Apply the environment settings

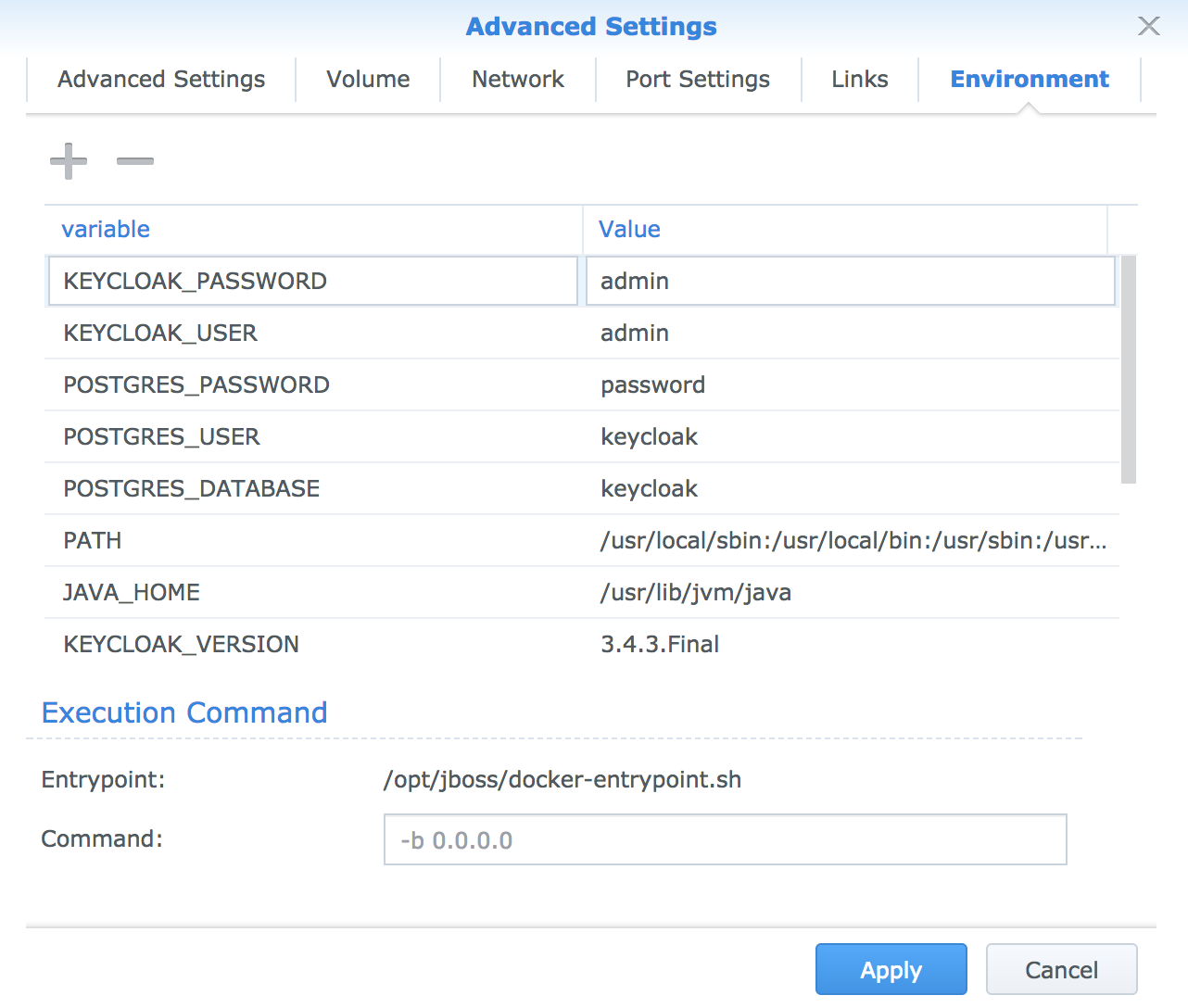(x=891, y=969)
